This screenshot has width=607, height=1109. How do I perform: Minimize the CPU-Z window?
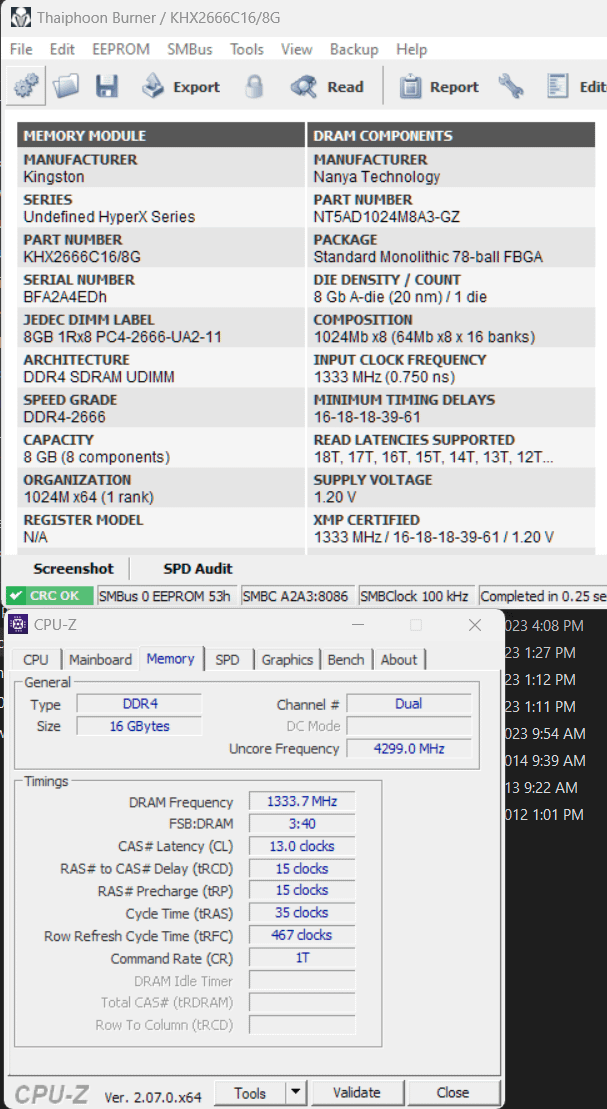(359, 625)
